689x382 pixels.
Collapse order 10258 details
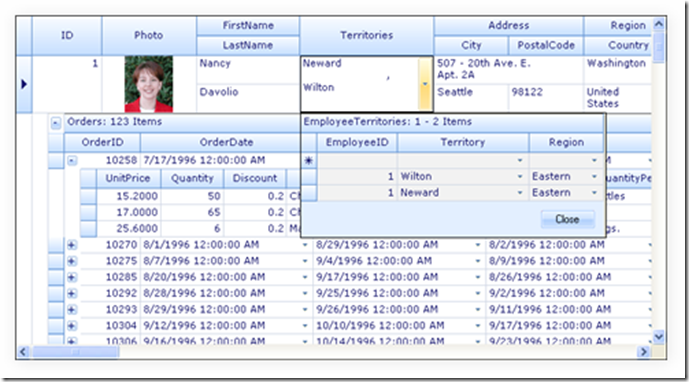pyautogui.click(x=72, y=161)
